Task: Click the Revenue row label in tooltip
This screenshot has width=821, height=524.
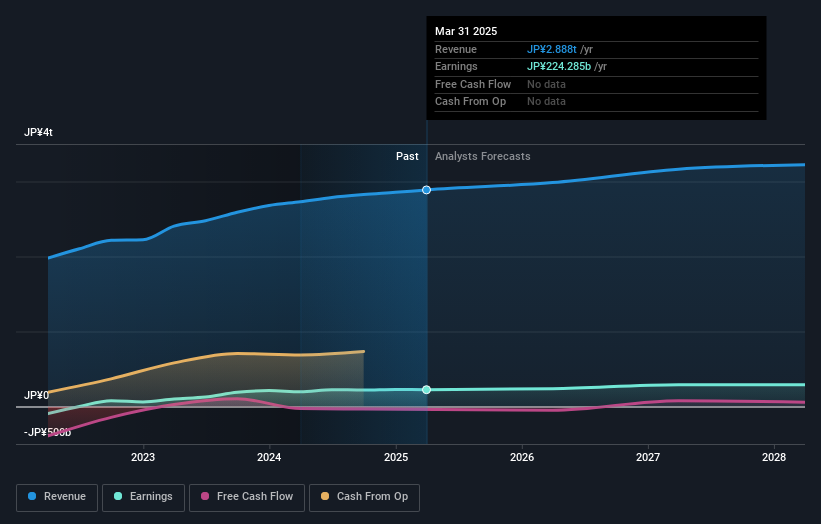Action: 456,49
